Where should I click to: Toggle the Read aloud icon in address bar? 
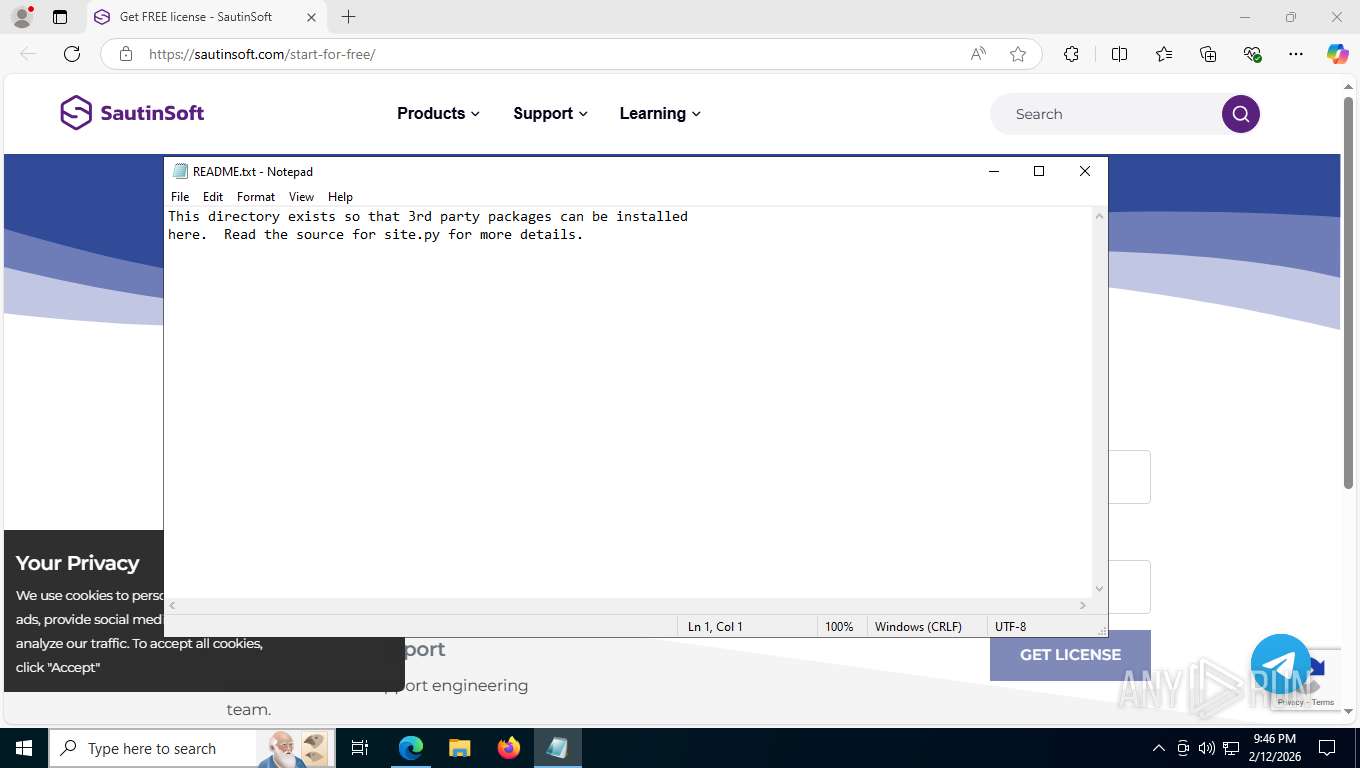point(978,54)
